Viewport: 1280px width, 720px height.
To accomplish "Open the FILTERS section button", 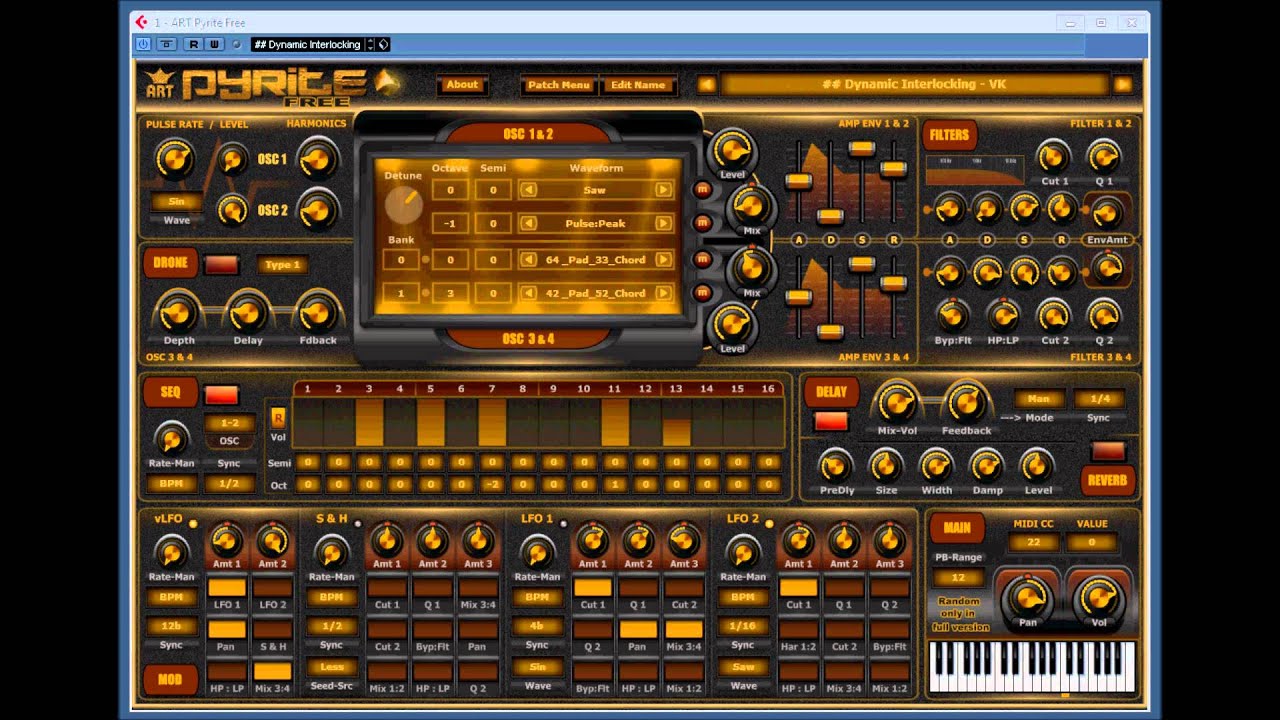I will (x=949, y=135).
